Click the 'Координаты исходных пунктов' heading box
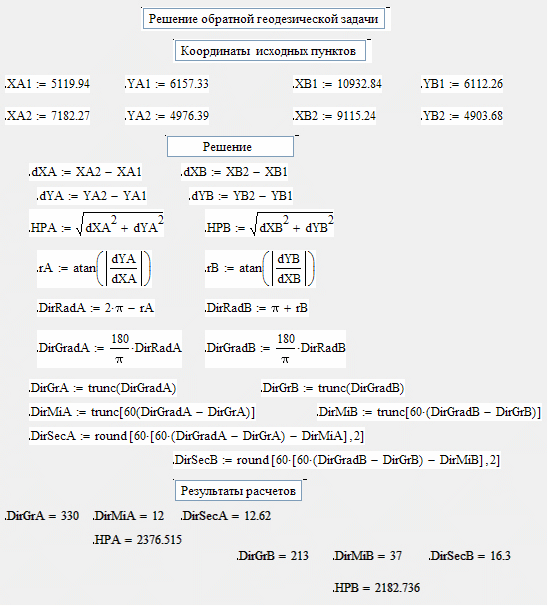 point(270,51)
